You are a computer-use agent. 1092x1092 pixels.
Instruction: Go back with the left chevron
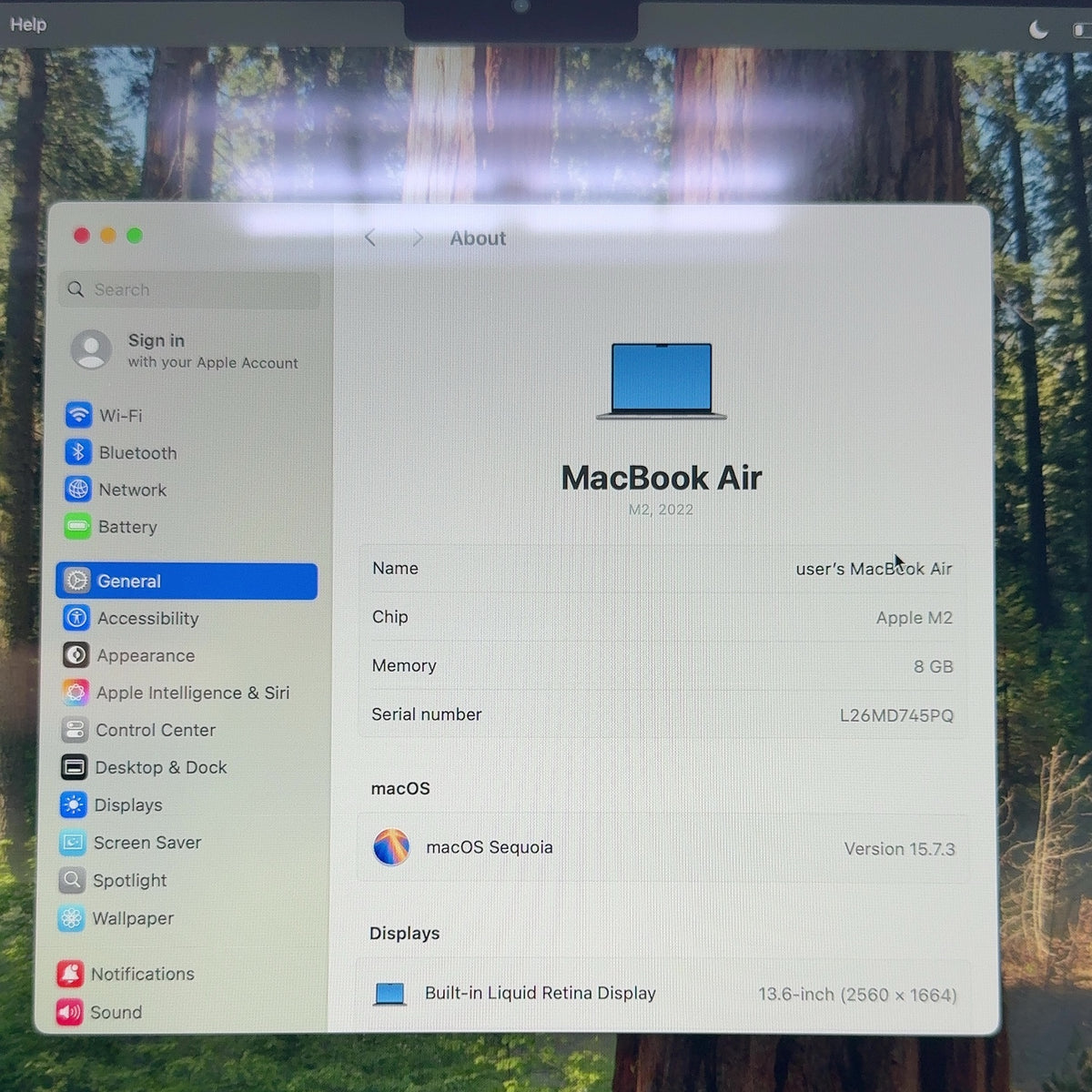pos(369,238)
